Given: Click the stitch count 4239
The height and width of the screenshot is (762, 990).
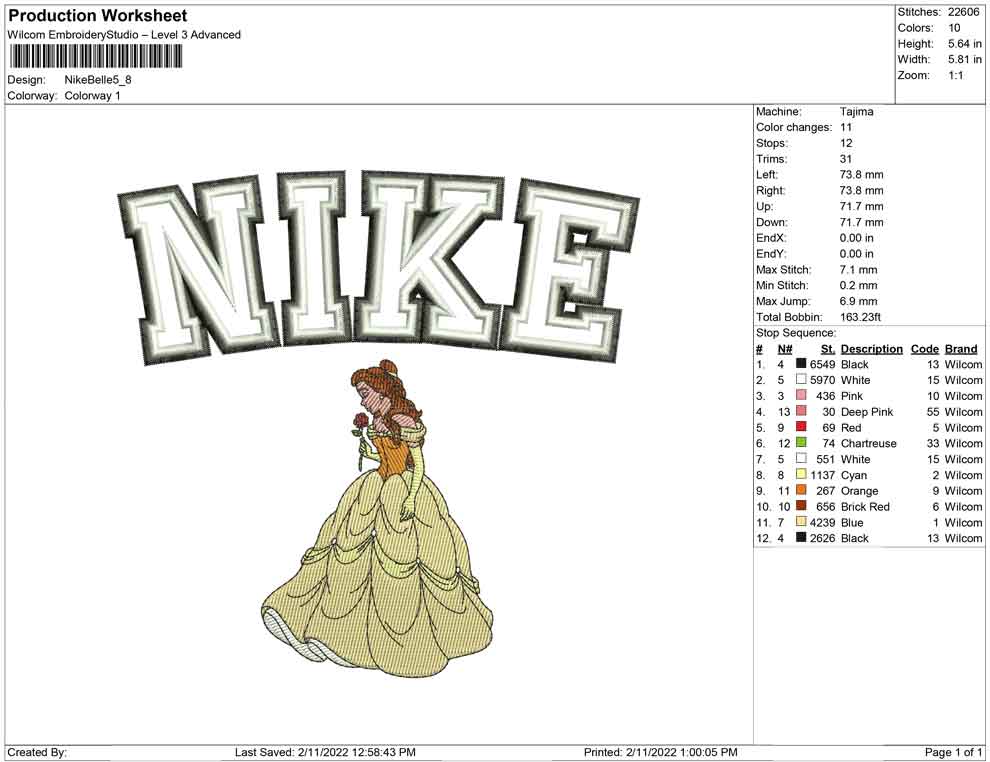Looking at the screenshot, I should [x=823, y=522].
